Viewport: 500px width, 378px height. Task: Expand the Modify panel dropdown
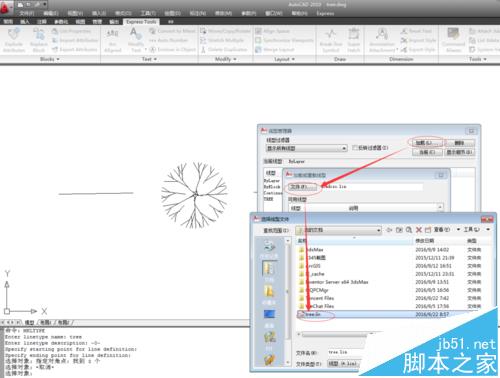tap(225, 59)
